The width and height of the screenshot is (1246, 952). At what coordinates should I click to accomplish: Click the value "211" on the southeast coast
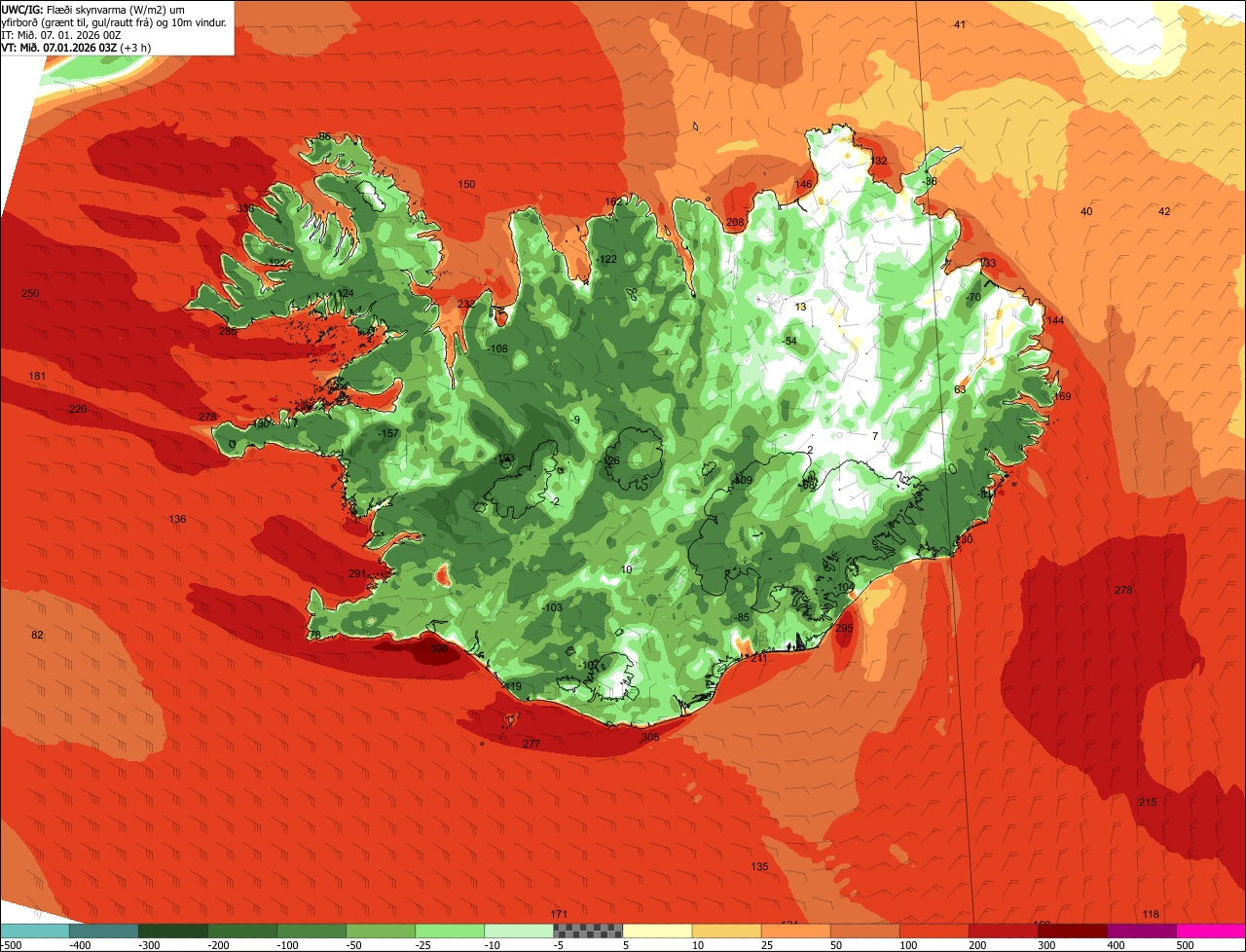point(759,658)
